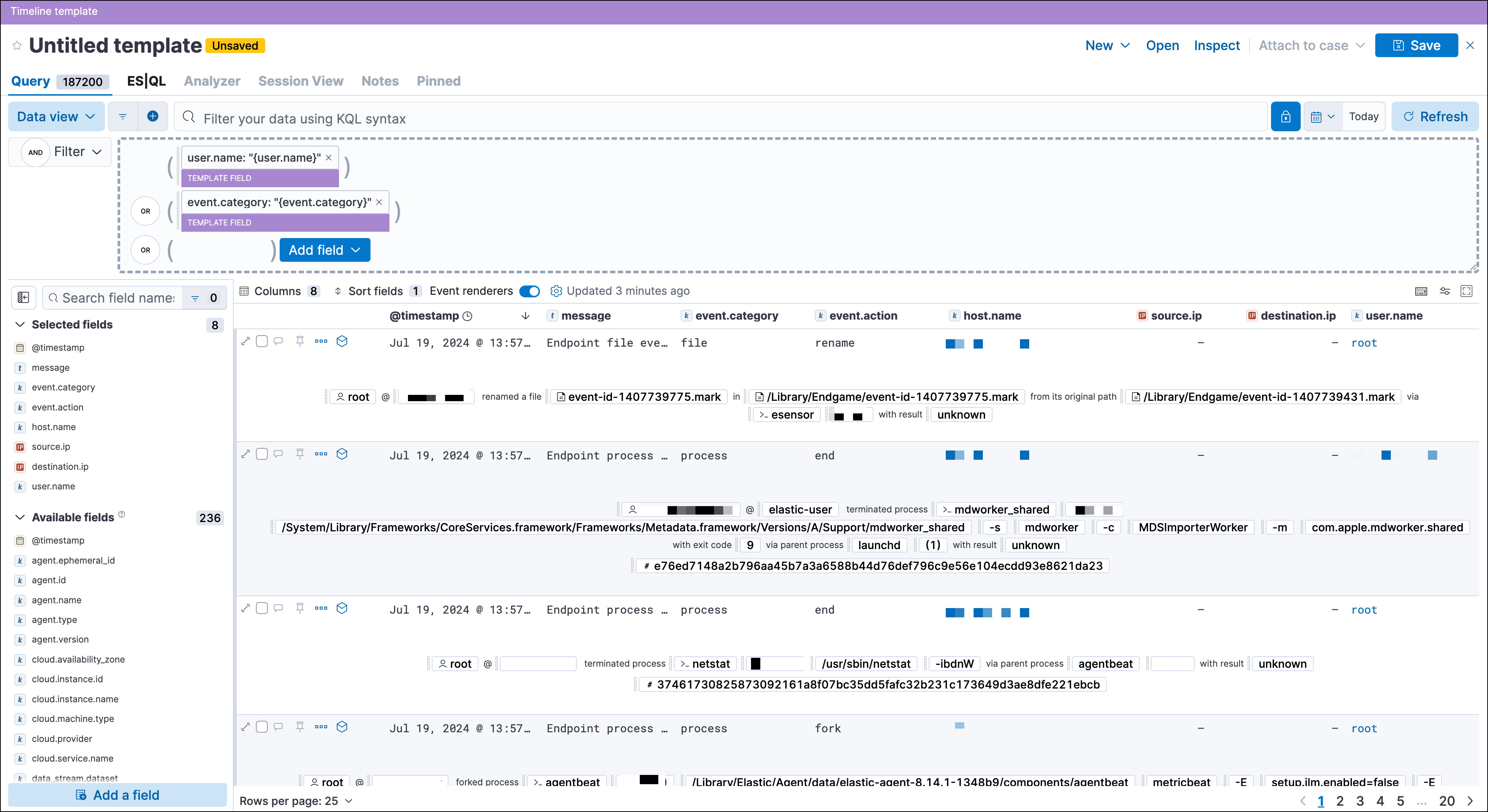Check the first event row checkbox
Screen dimensions: 1488x812
pos(262,341)
